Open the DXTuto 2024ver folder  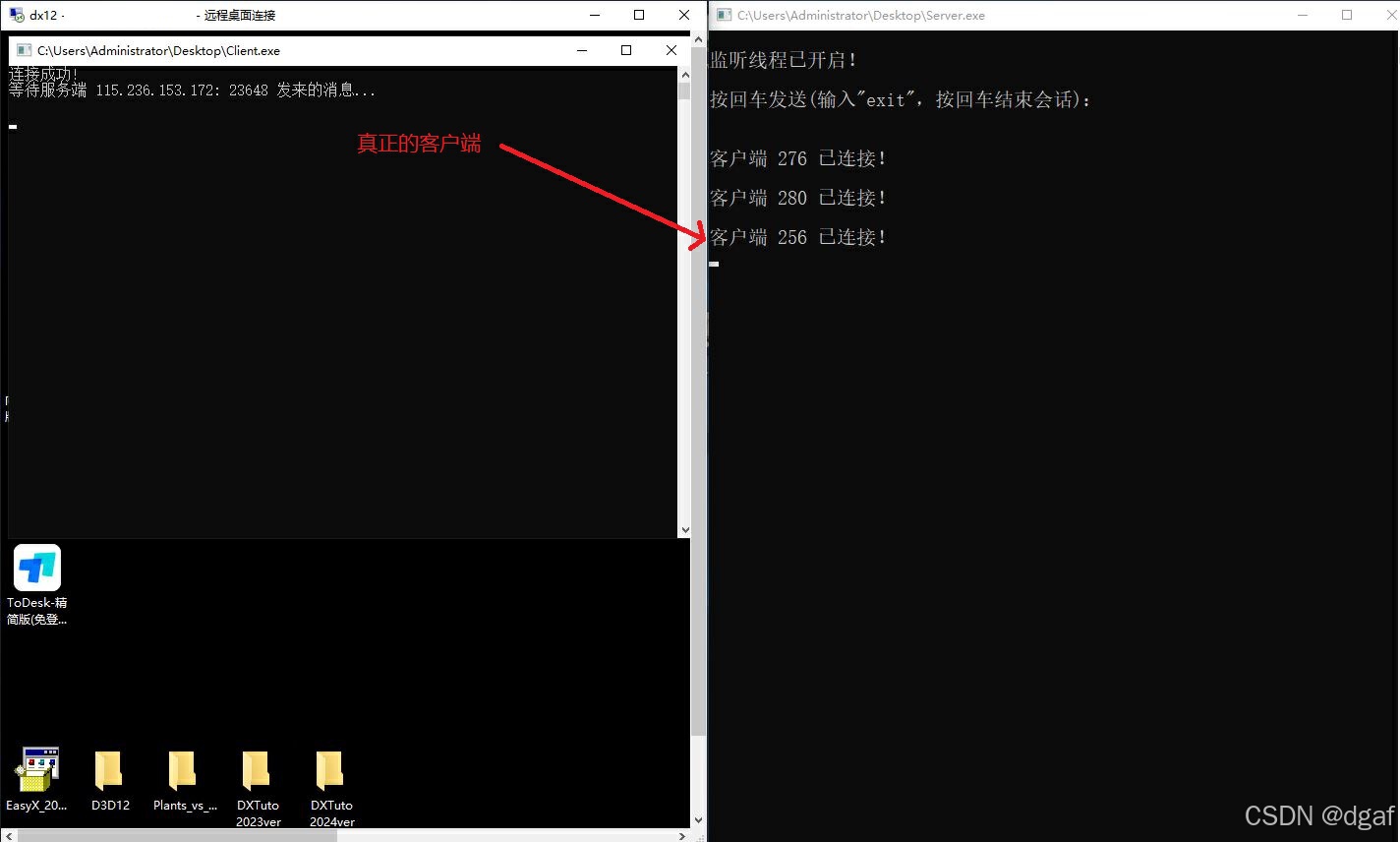click(331, 788)
